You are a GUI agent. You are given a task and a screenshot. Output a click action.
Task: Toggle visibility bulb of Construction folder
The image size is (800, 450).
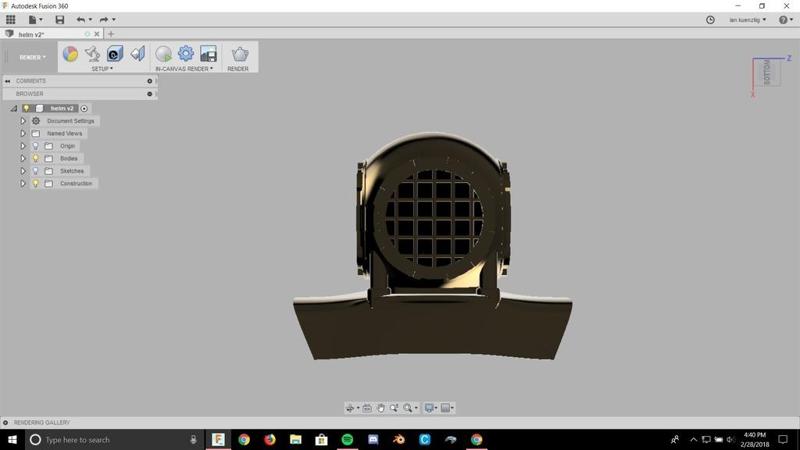coord(36,183)
